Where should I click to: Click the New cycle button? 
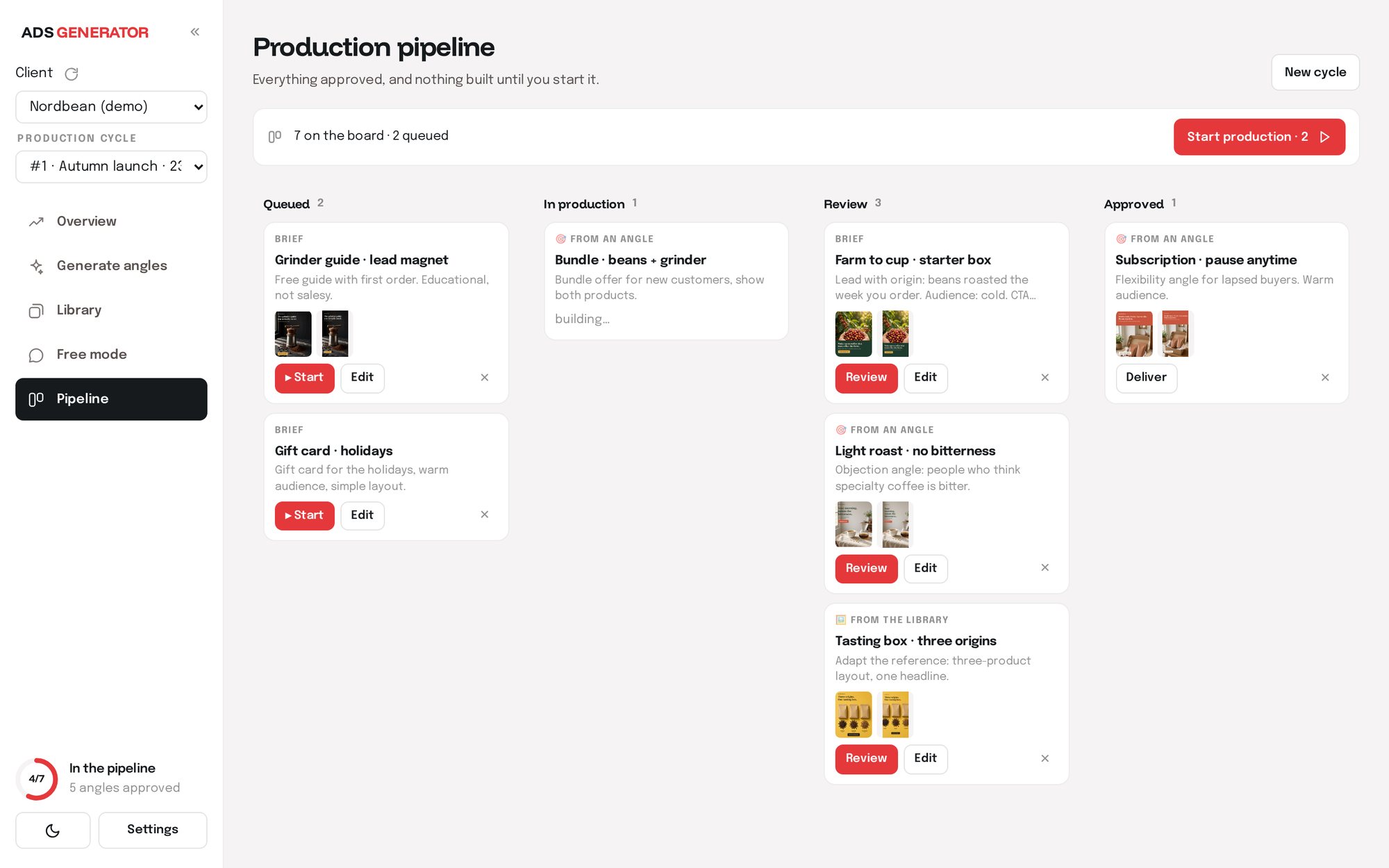[1315, 72]
